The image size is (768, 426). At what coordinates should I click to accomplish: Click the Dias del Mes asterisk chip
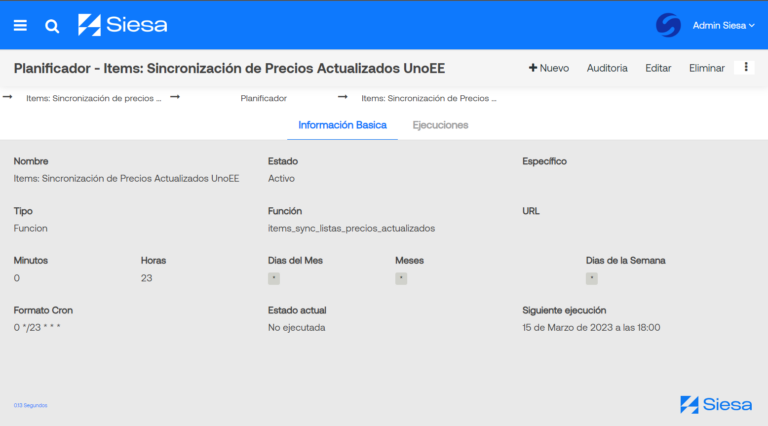pyautogui.click(x=274, y=279)
